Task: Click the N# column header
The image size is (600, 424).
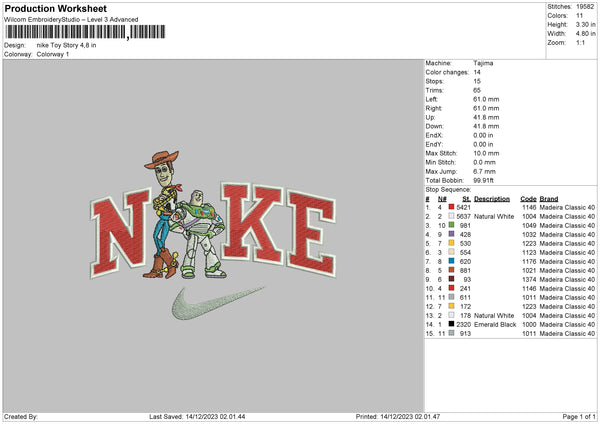Action: pyautogui.click(x=442, y=199)
